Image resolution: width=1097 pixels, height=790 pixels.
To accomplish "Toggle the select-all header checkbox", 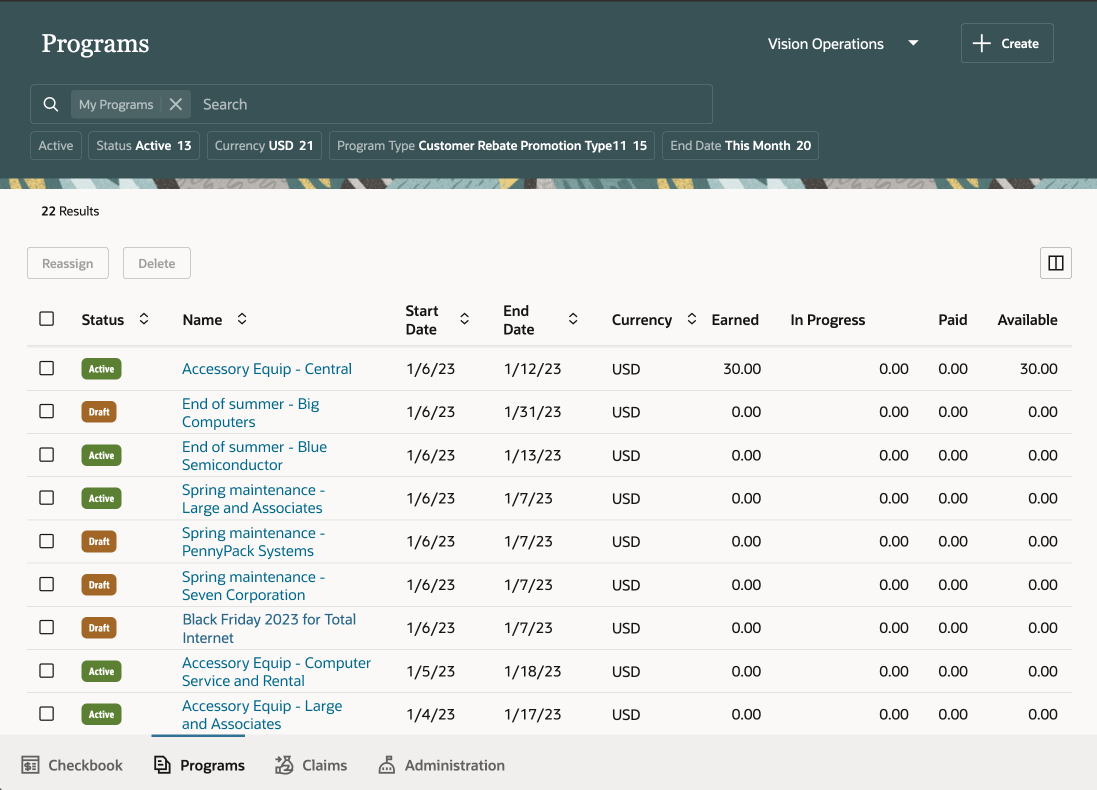I will [x=47, y=319].
